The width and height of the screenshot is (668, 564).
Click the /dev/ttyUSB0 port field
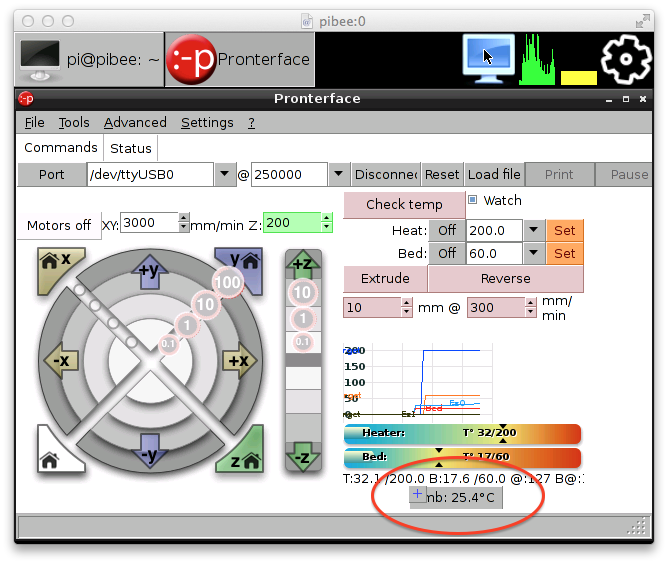150,174
